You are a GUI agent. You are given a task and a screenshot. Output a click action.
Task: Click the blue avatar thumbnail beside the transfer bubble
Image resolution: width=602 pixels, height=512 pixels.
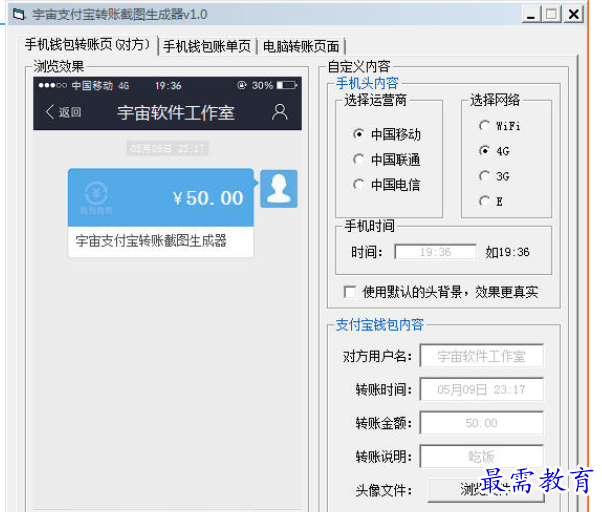[x=279, y=189]
